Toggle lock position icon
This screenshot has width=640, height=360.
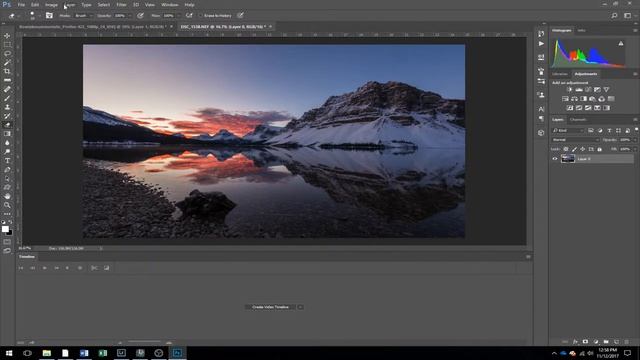coord(582,149)
